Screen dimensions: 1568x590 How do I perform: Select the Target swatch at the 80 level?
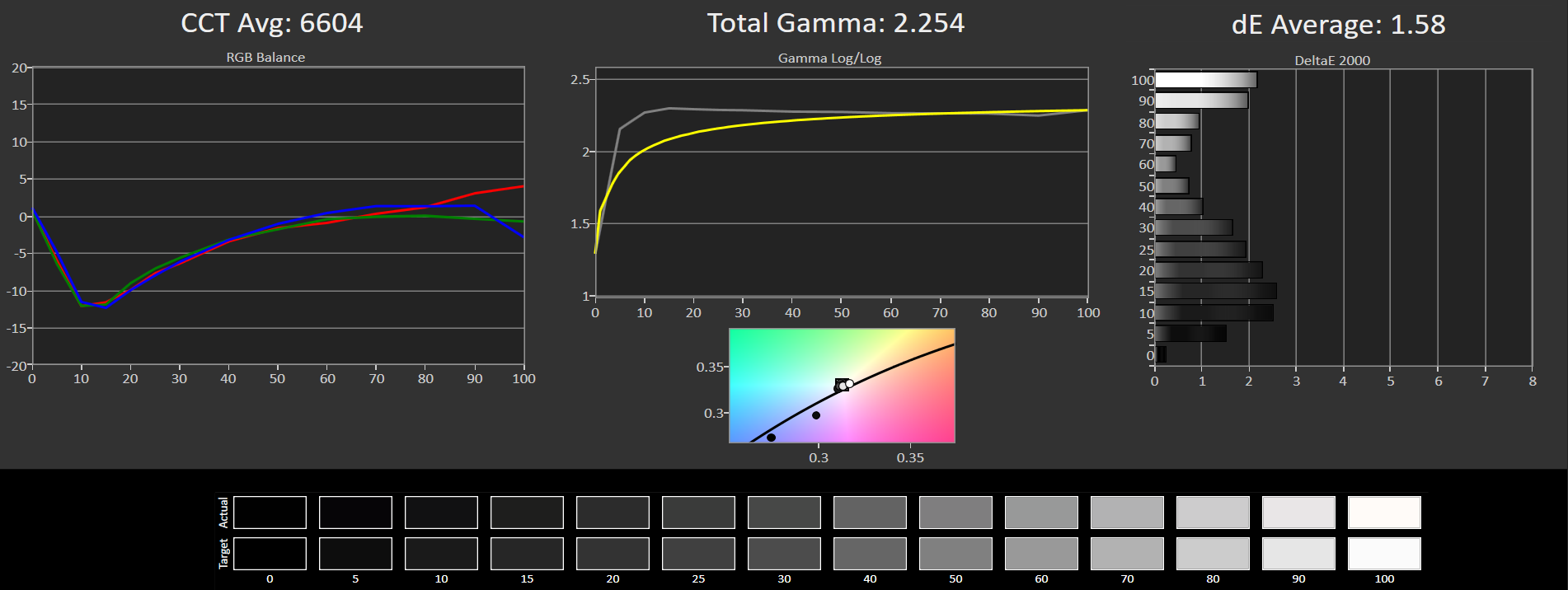pos(1213,554)
